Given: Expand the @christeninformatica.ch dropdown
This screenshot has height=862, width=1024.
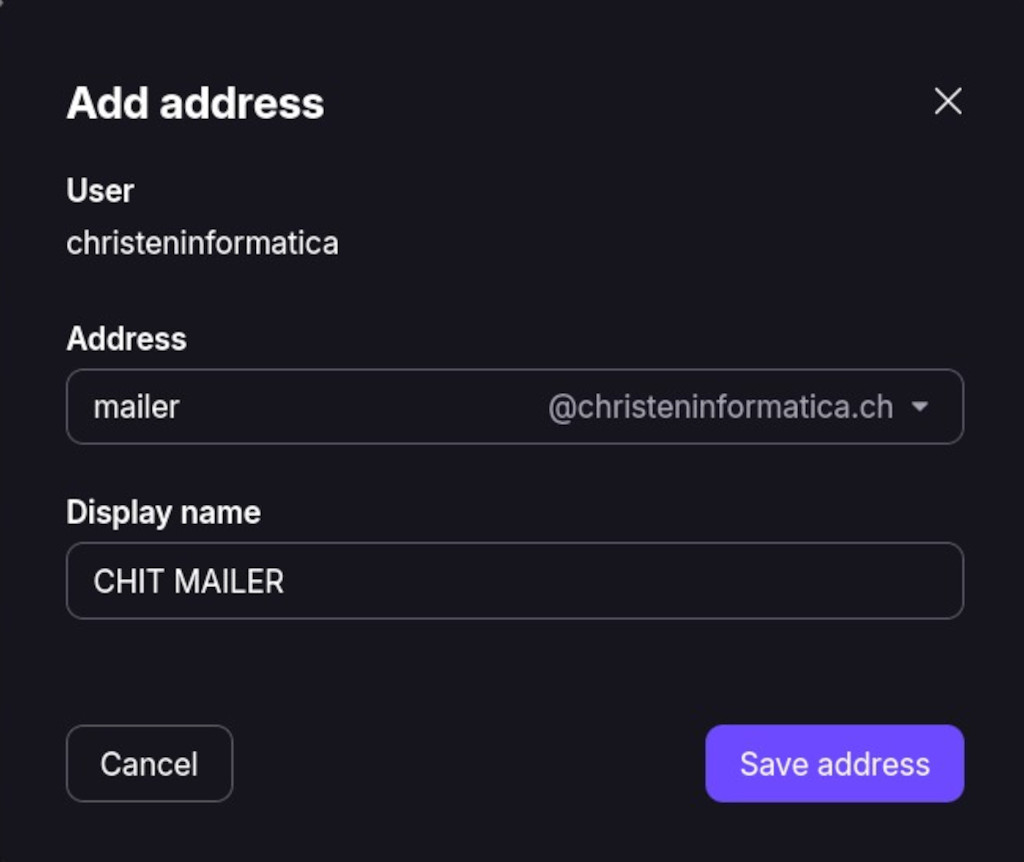Looking at the screenshot, I should pyautogui.click(x=921, y=407).
